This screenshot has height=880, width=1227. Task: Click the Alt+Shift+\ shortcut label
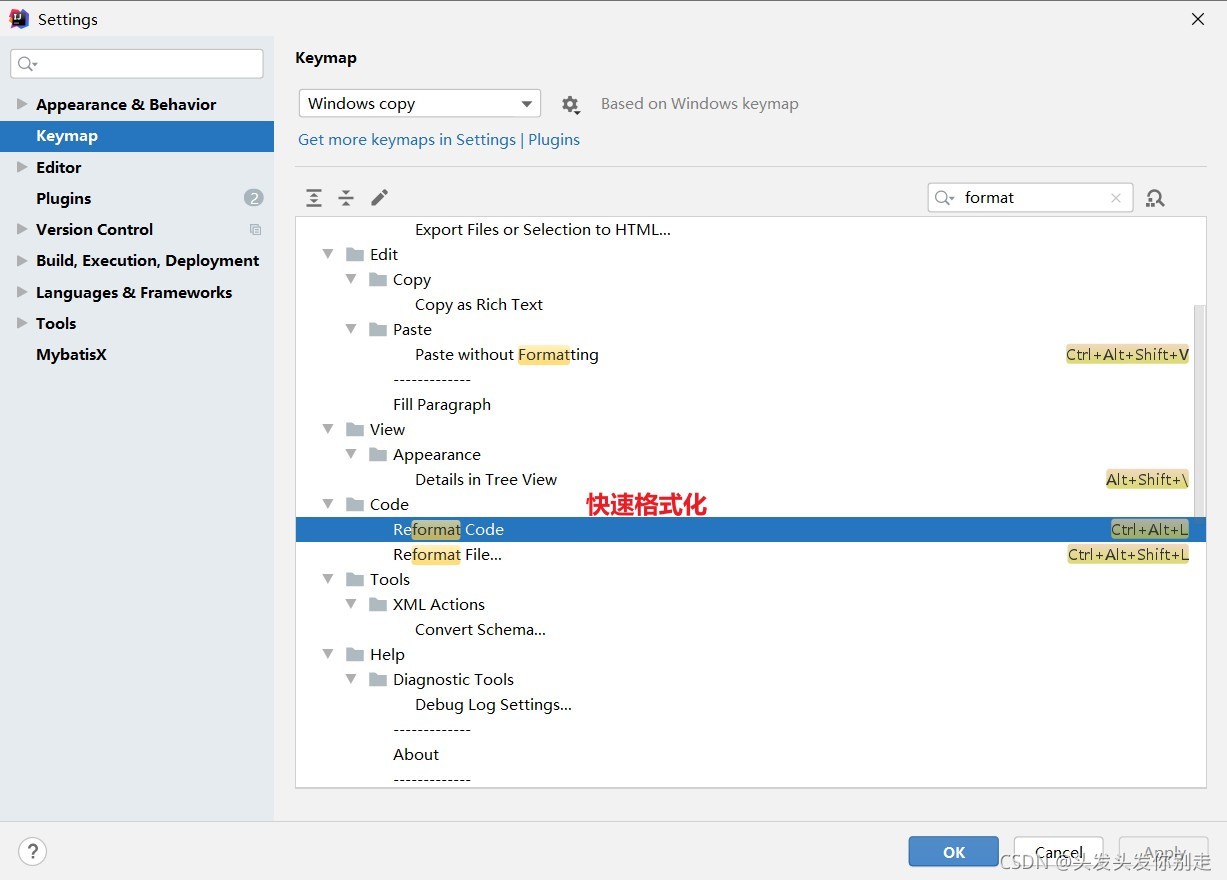click(x=1147, y=479)
